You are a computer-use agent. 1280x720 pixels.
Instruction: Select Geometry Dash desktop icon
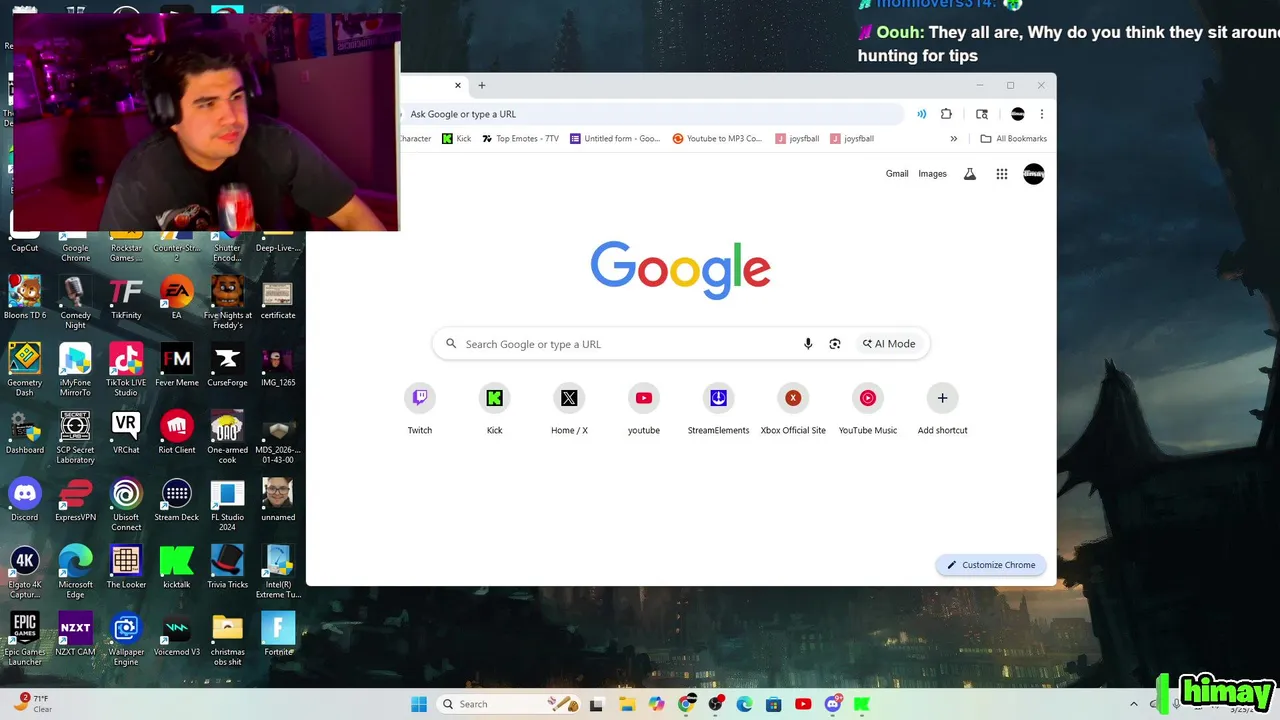24,370
